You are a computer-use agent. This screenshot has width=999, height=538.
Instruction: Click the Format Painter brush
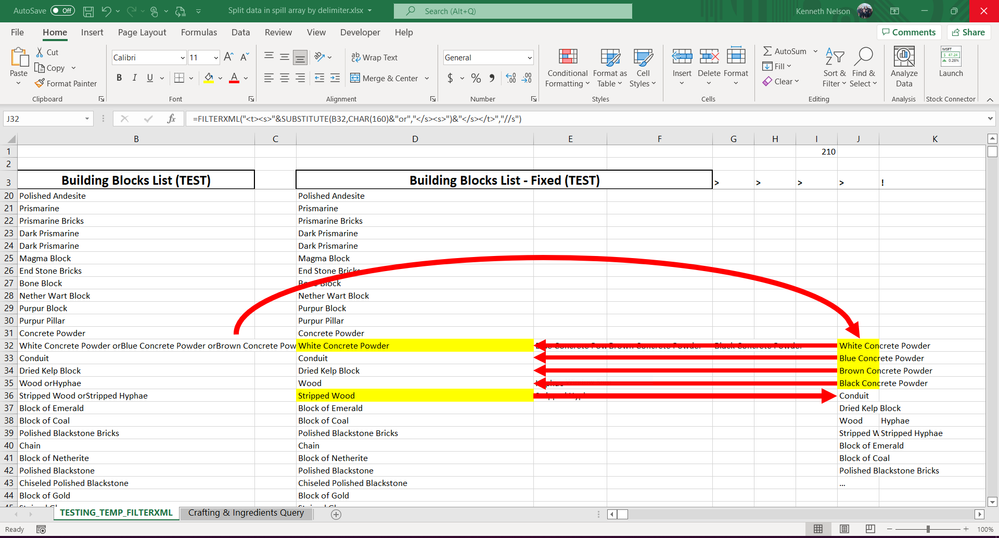(40, 83)
